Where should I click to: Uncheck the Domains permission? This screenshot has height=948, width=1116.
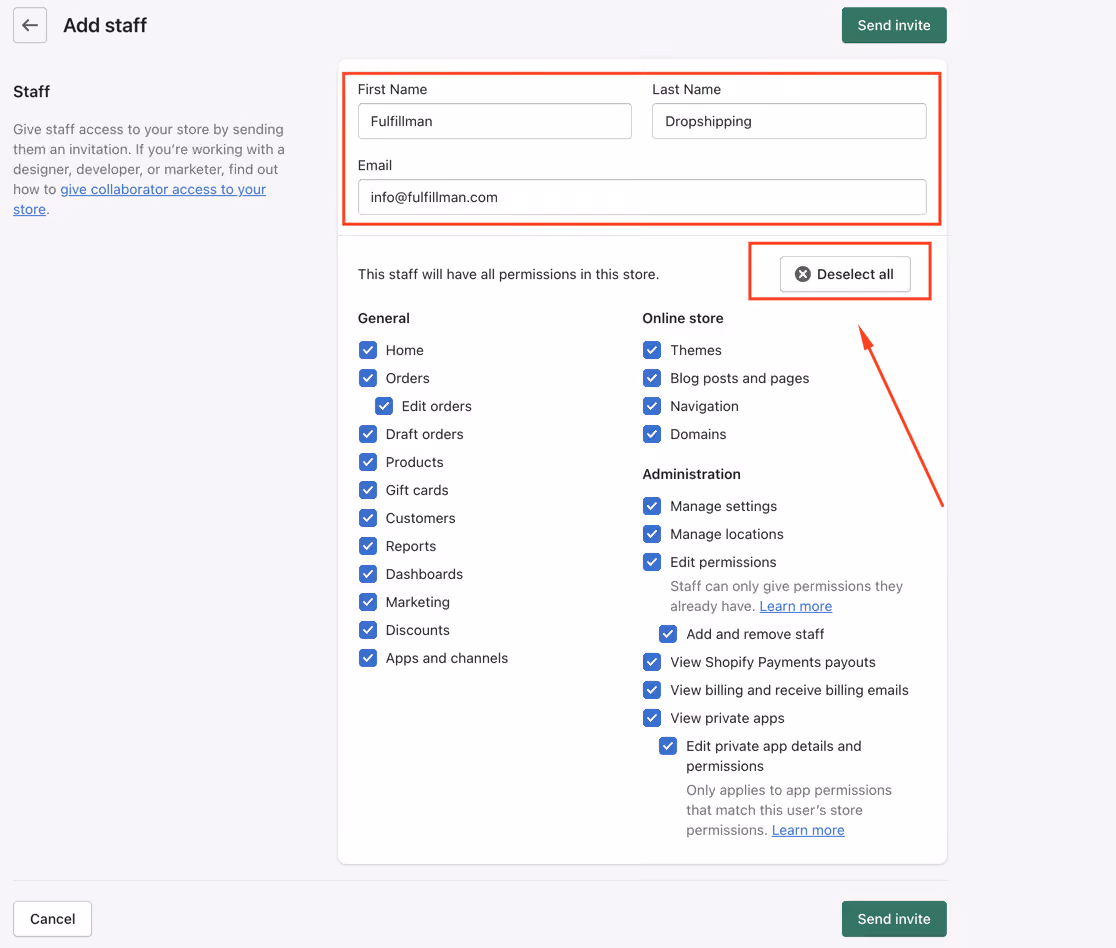click(652, 434)
